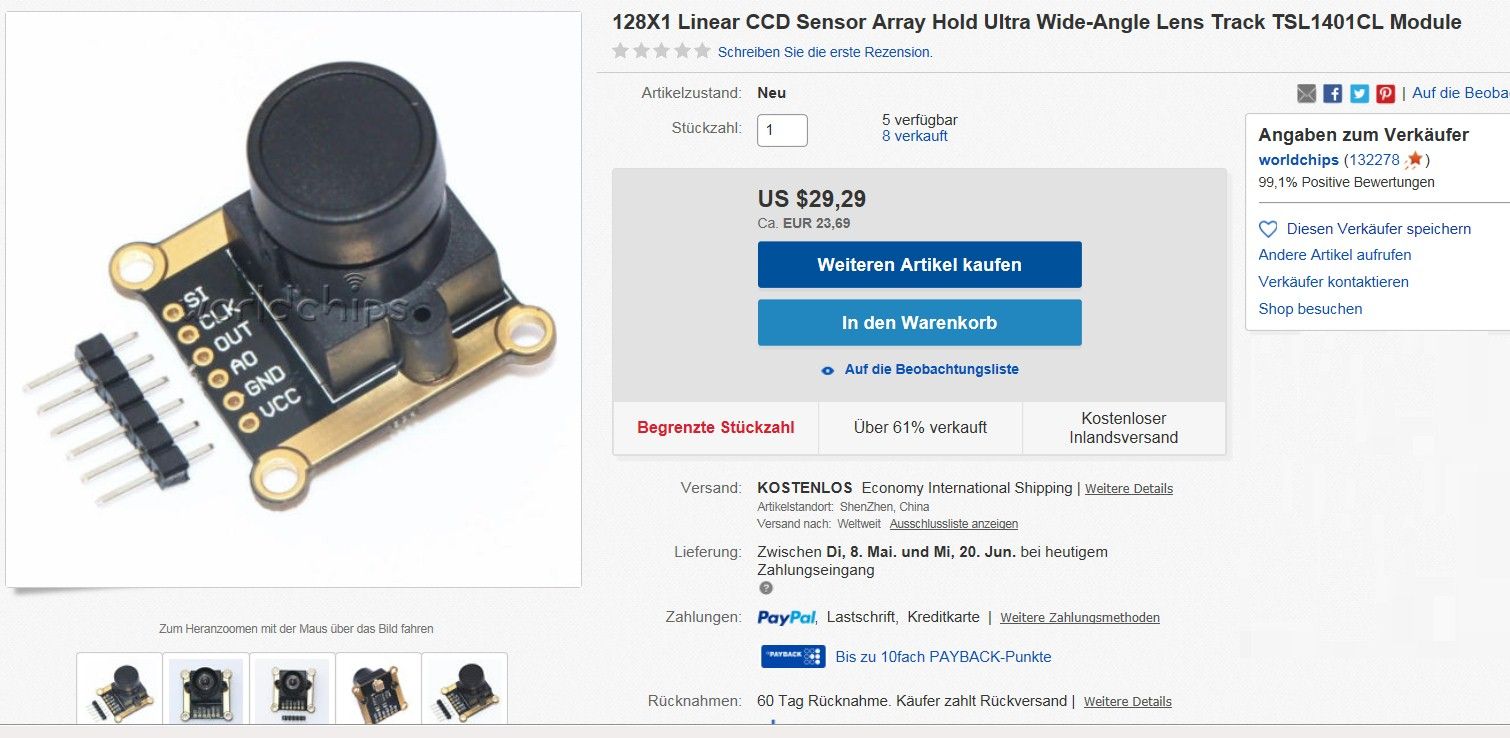Pin this item on Pinterest
1510x738 pixels.
click(1385, 93)
